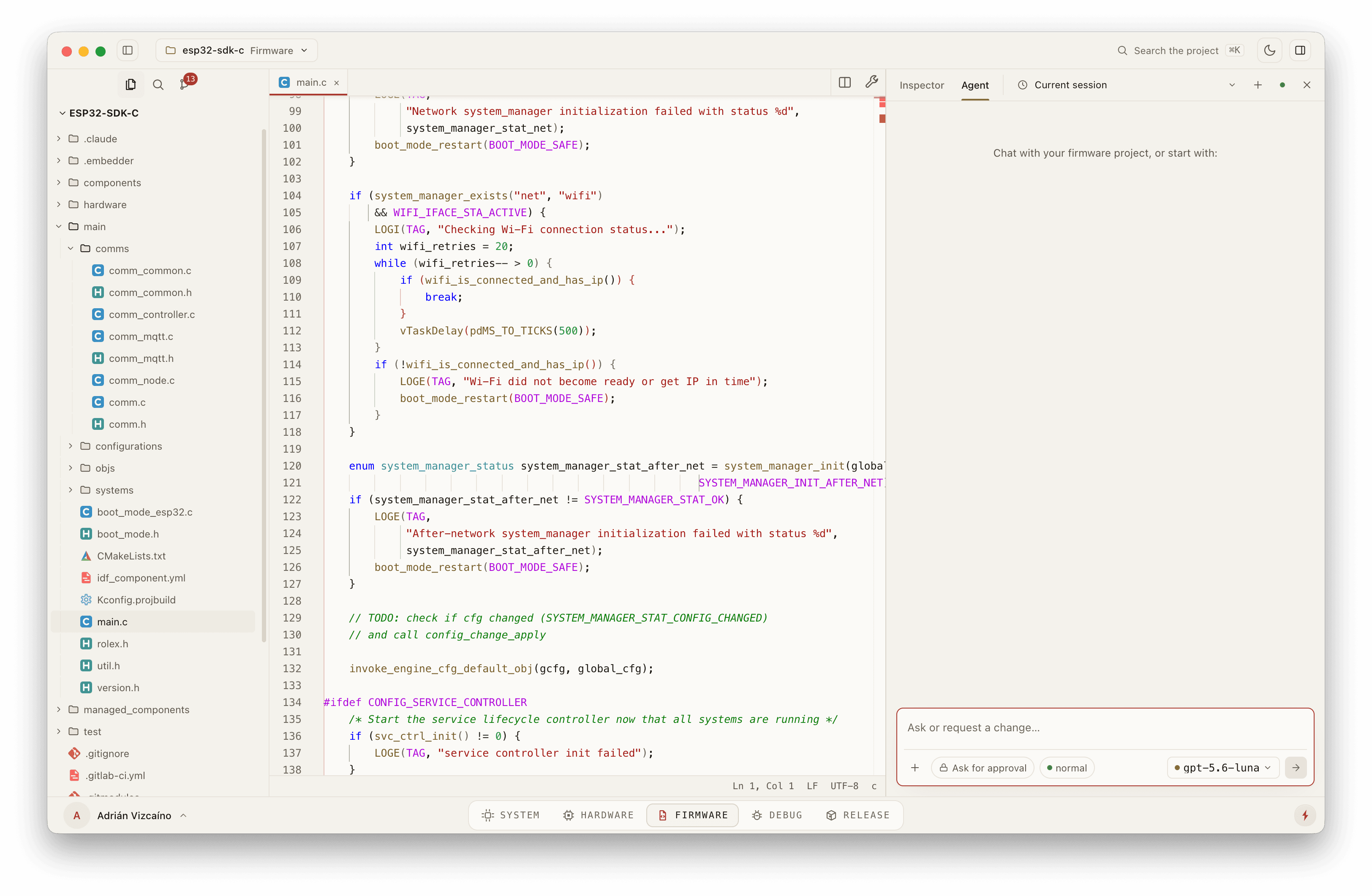This screenshot has height=896, width=1372.
Task: Expand the configurations folder
Action: (71, 445)
